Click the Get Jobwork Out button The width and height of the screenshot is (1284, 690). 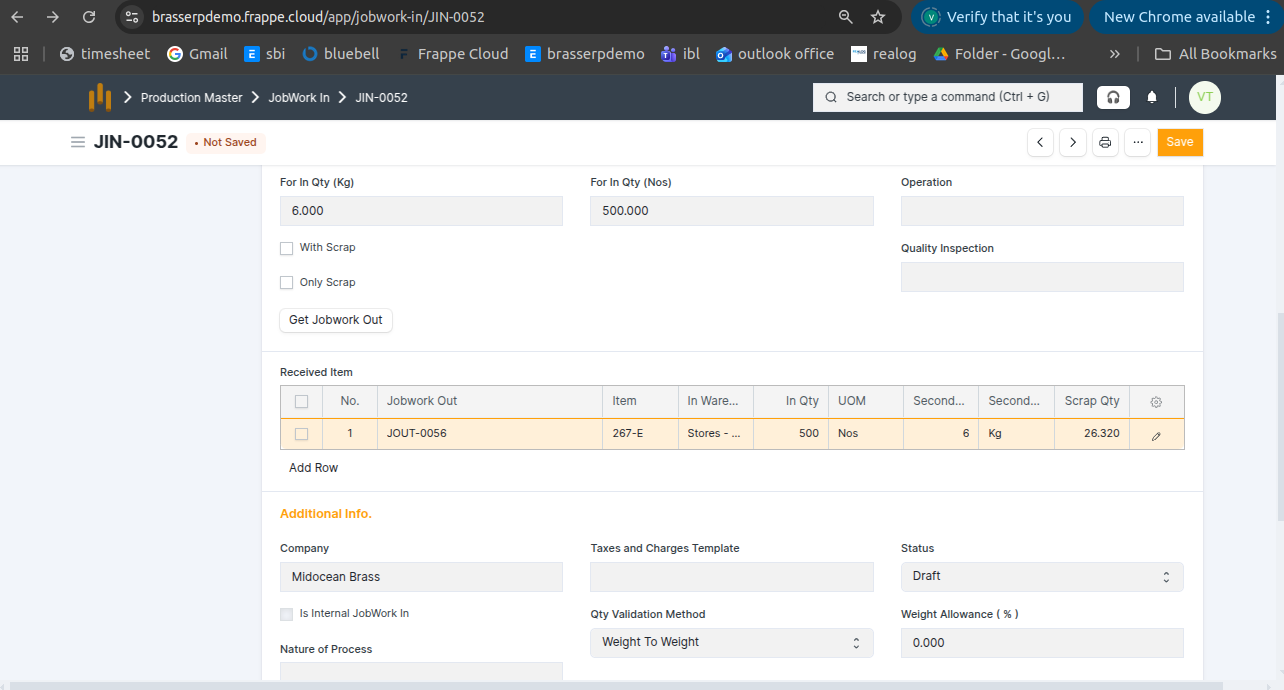pyautogui.click(x=335, y=320)
